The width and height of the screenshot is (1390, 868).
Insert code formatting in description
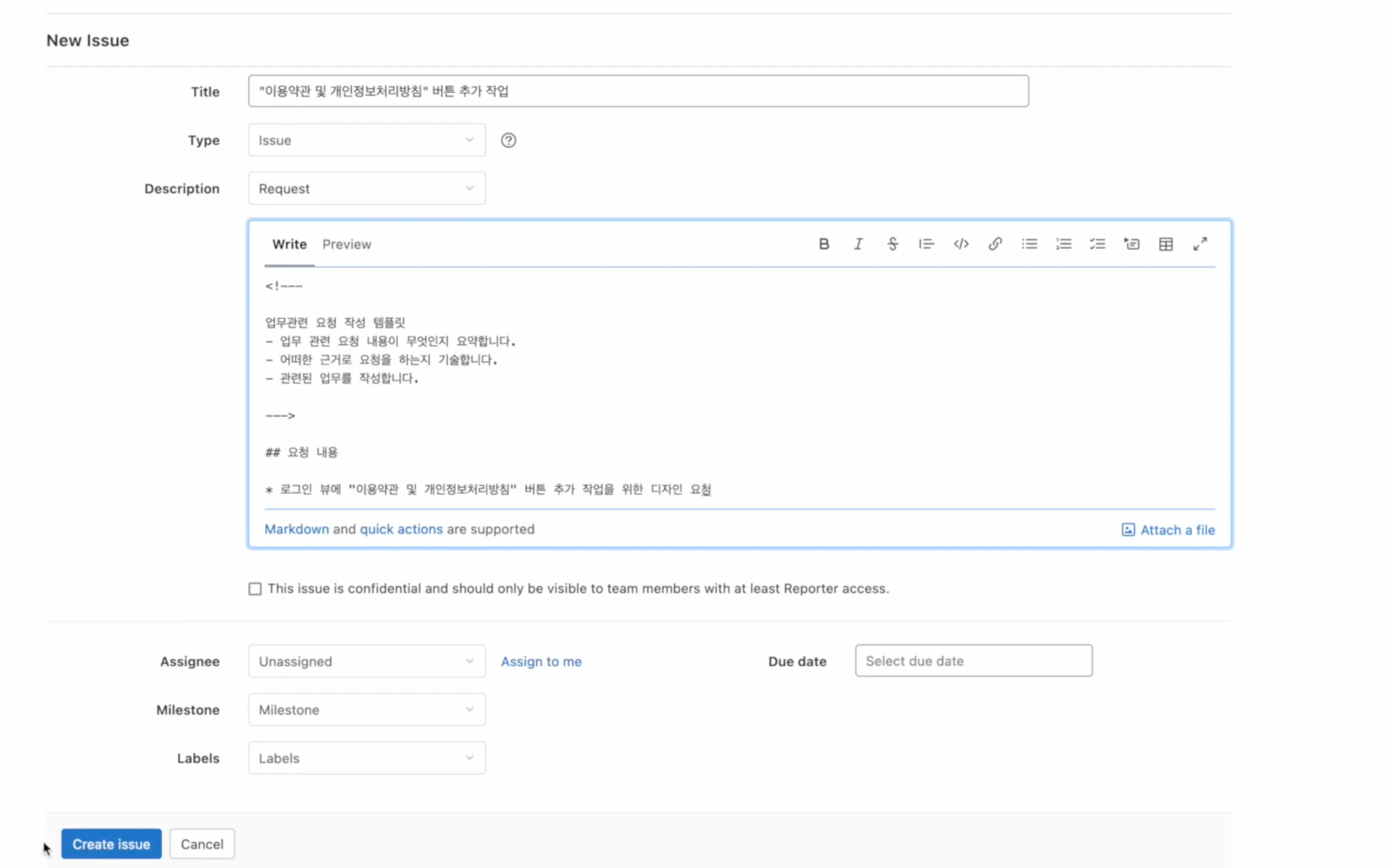(x=961, y=244)
